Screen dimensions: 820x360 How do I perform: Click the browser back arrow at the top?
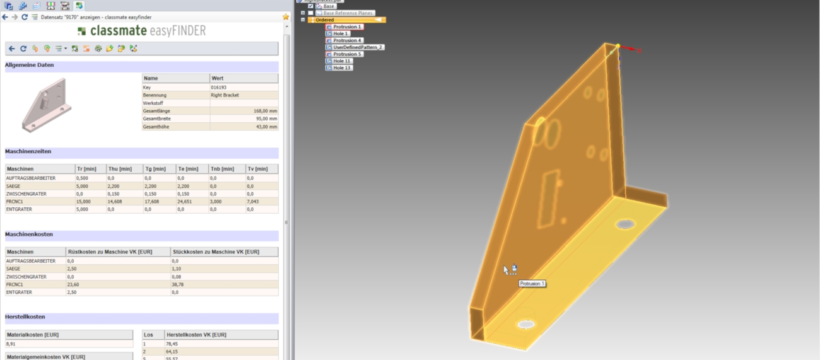click(x=5, y=17)
